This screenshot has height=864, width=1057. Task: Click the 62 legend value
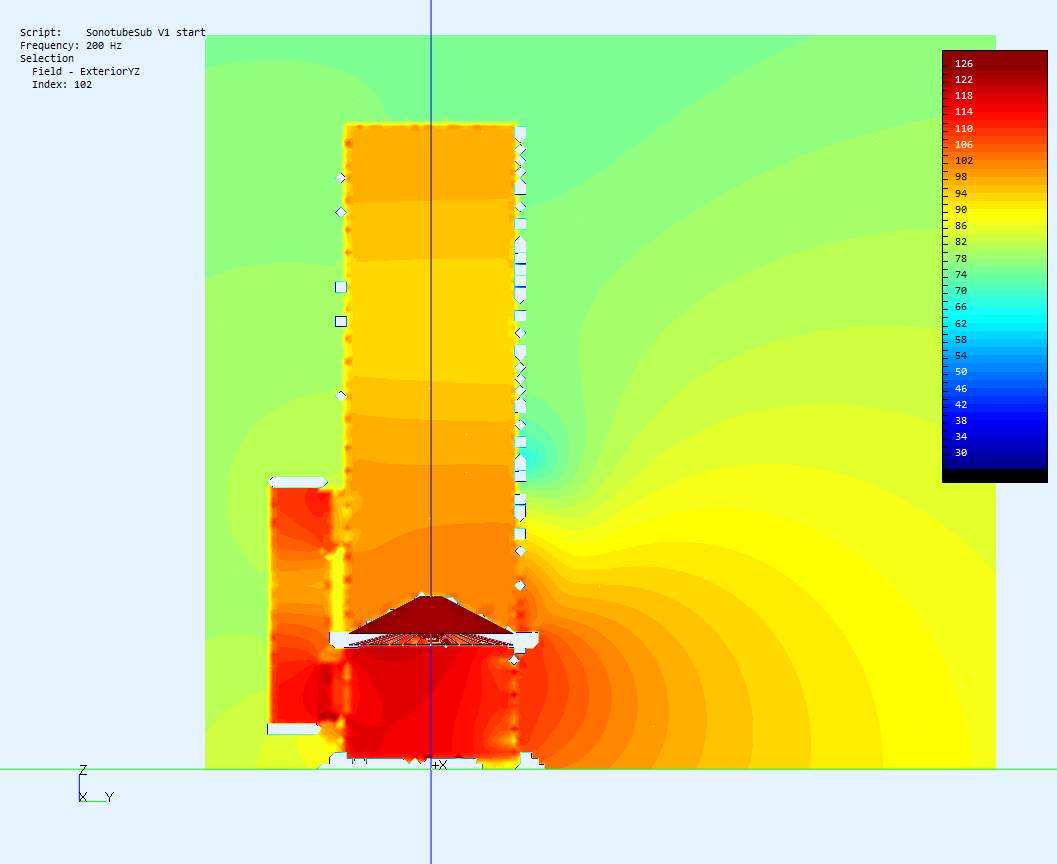961,323
